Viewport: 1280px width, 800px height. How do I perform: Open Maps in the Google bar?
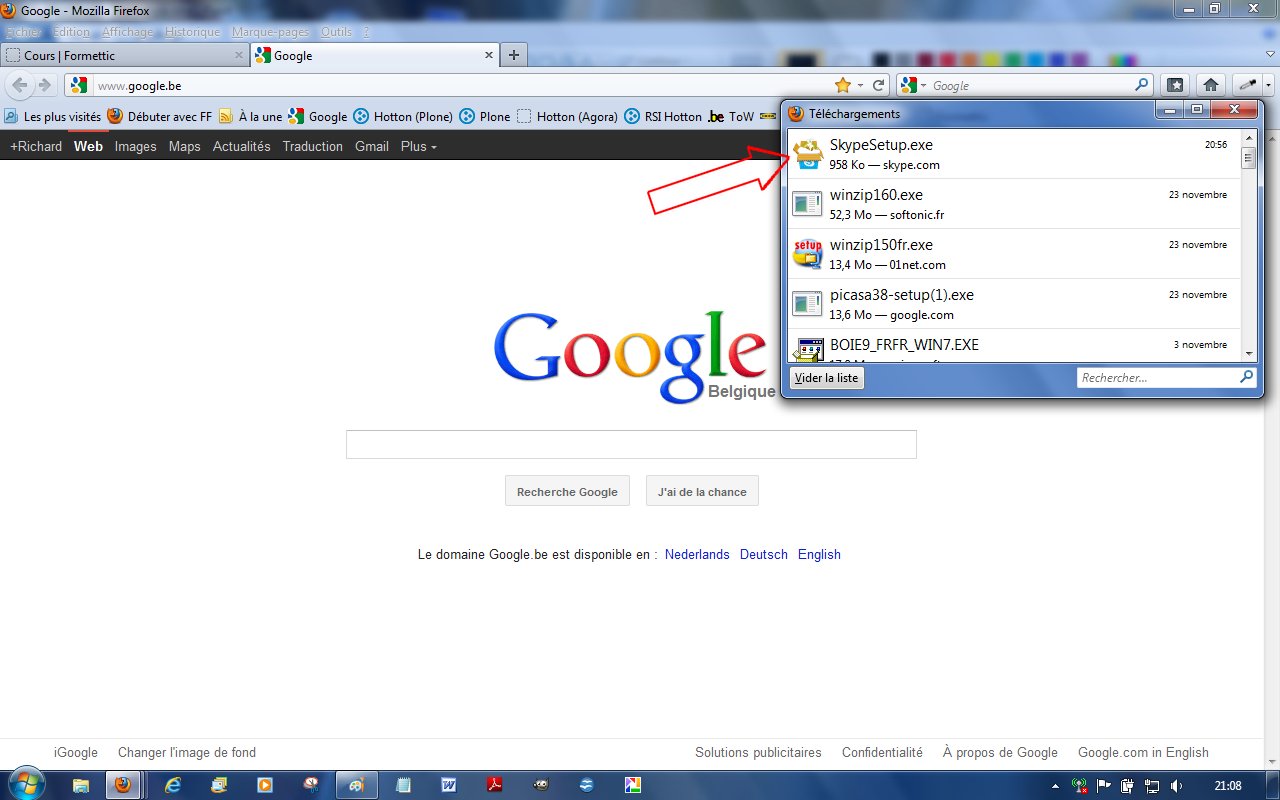click(184, 146)
